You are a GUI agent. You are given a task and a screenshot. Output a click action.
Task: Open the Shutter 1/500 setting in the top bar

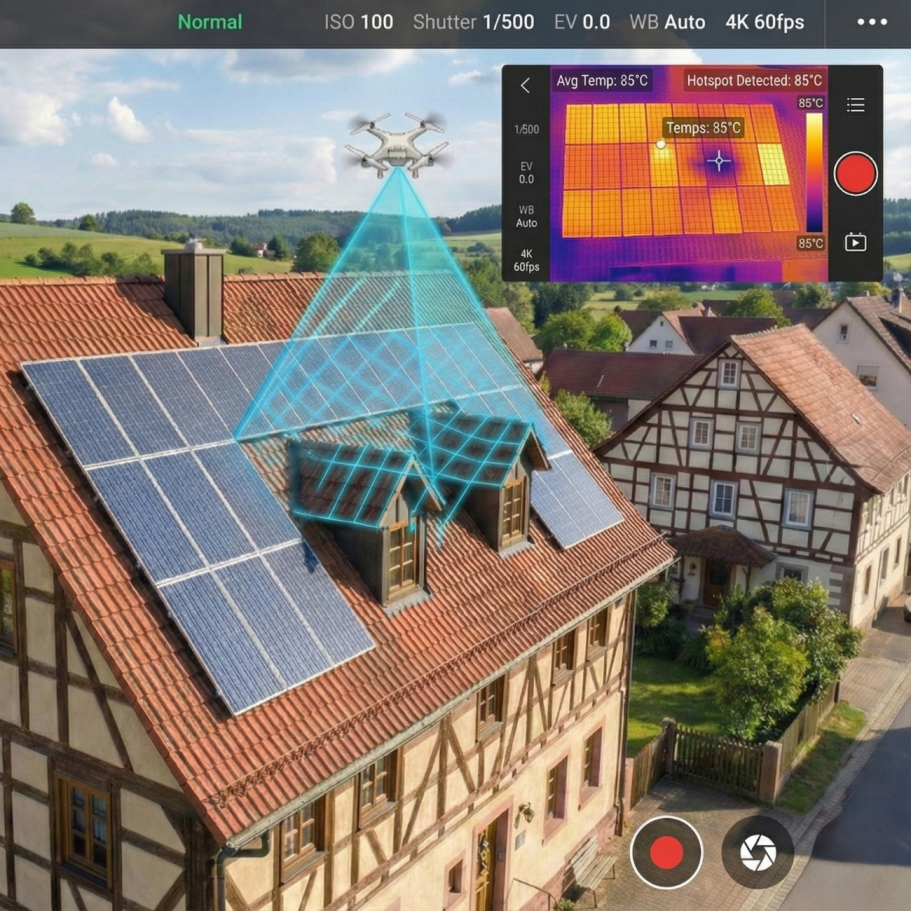point(473,22)
